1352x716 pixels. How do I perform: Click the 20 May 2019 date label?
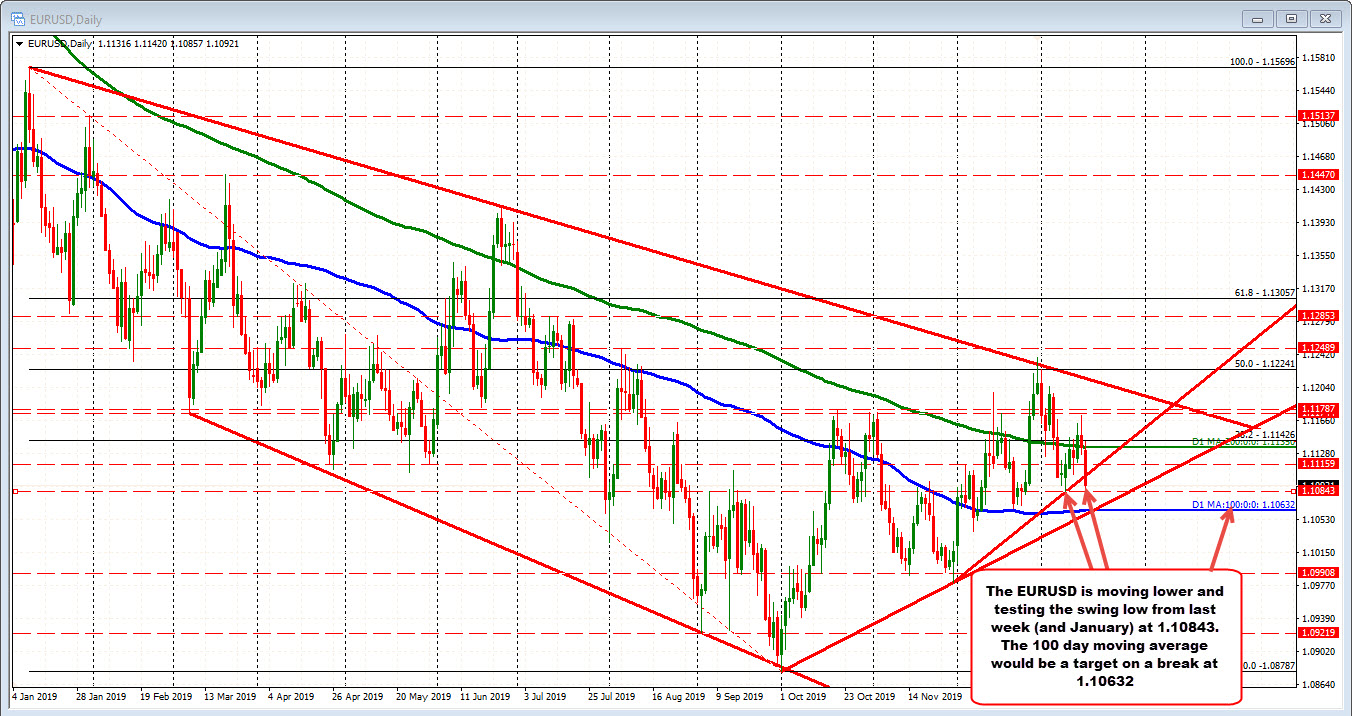pos(422,695)
